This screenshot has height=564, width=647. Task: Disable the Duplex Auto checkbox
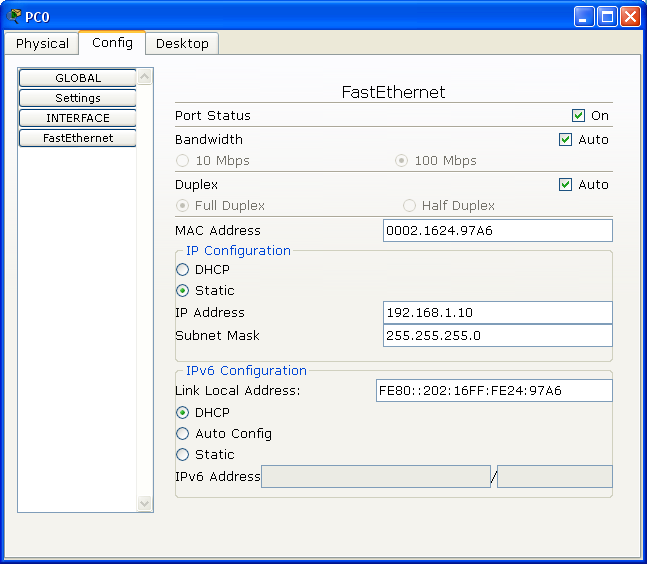[x=566, y=185]
